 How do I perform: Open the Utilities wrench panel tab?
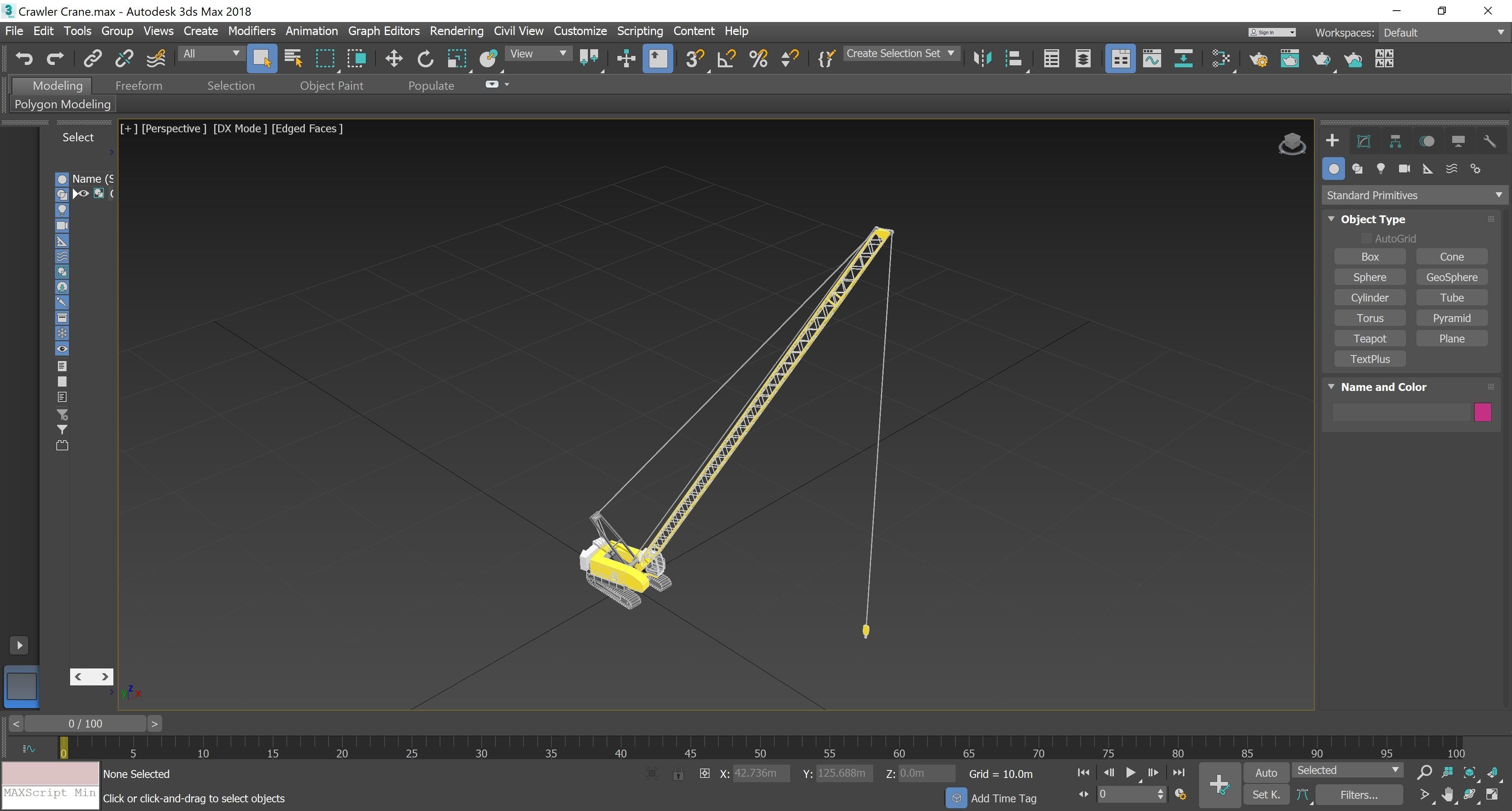pyautogui.click(x=1490, y=141)
